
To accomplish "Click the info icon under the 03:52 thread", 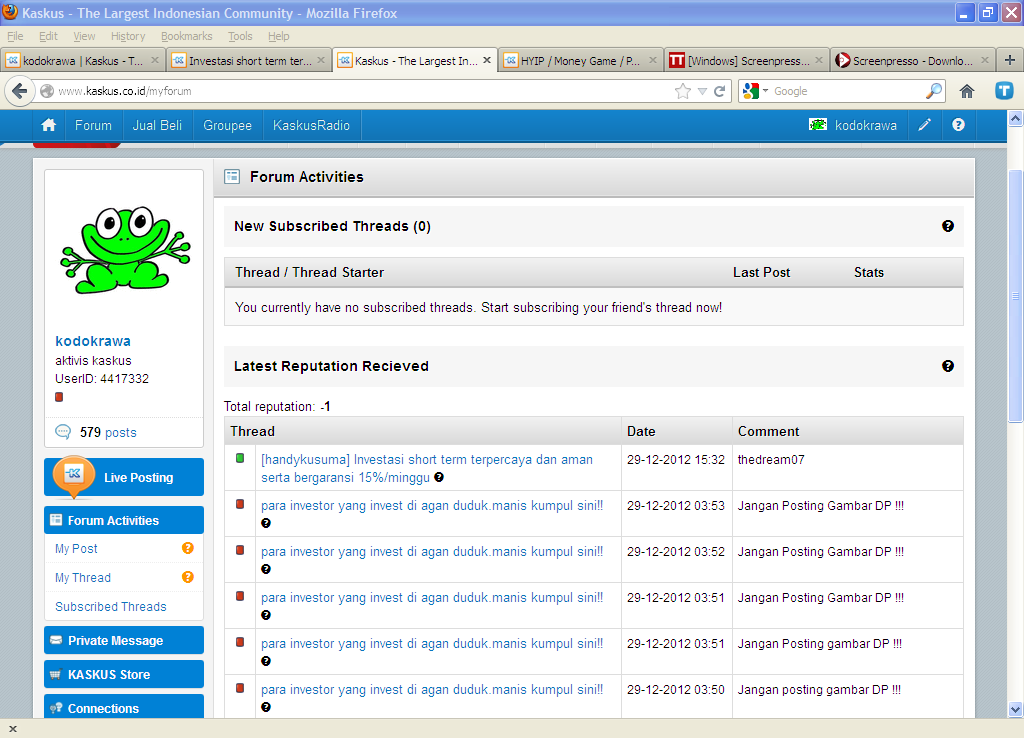I will point(266,569).
